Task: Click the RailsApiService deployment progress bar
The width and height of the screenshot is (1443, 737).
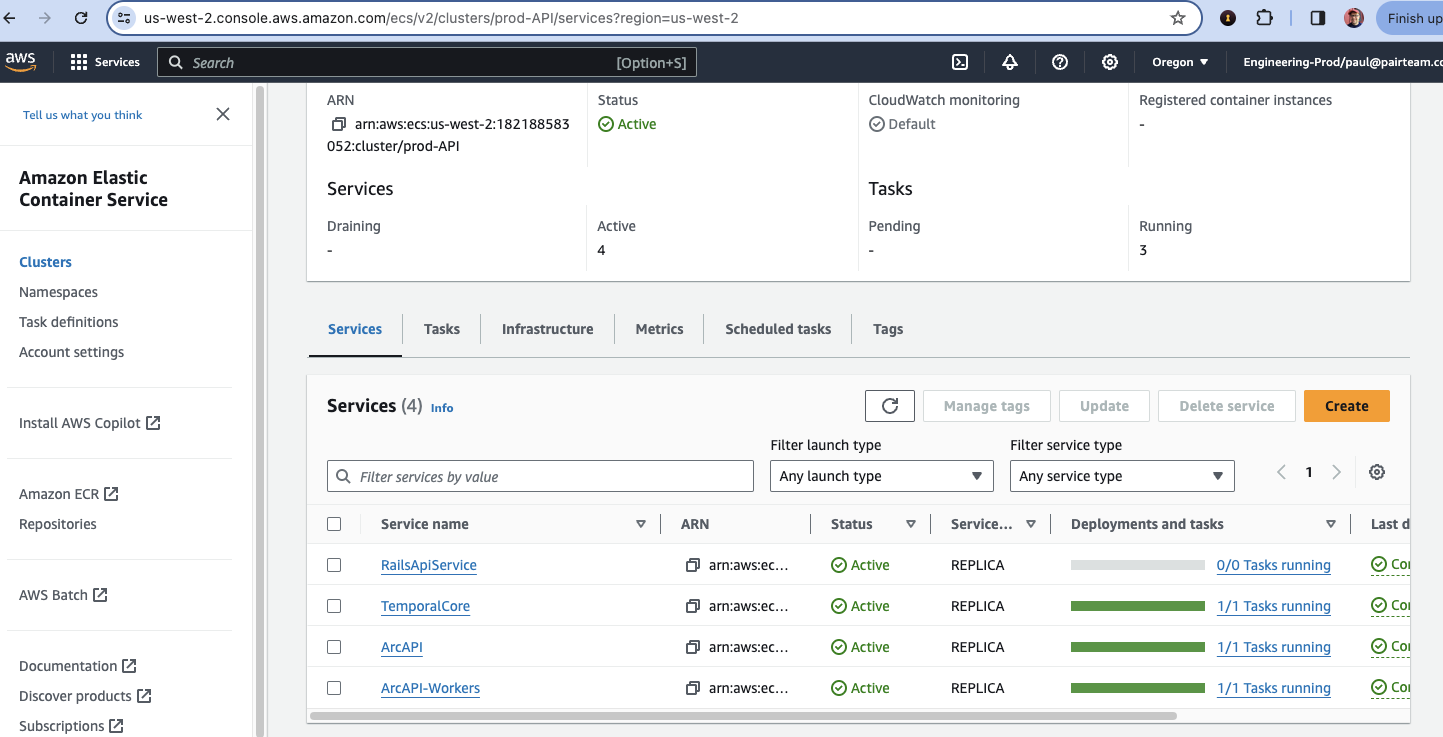Action: [1138, 565]
